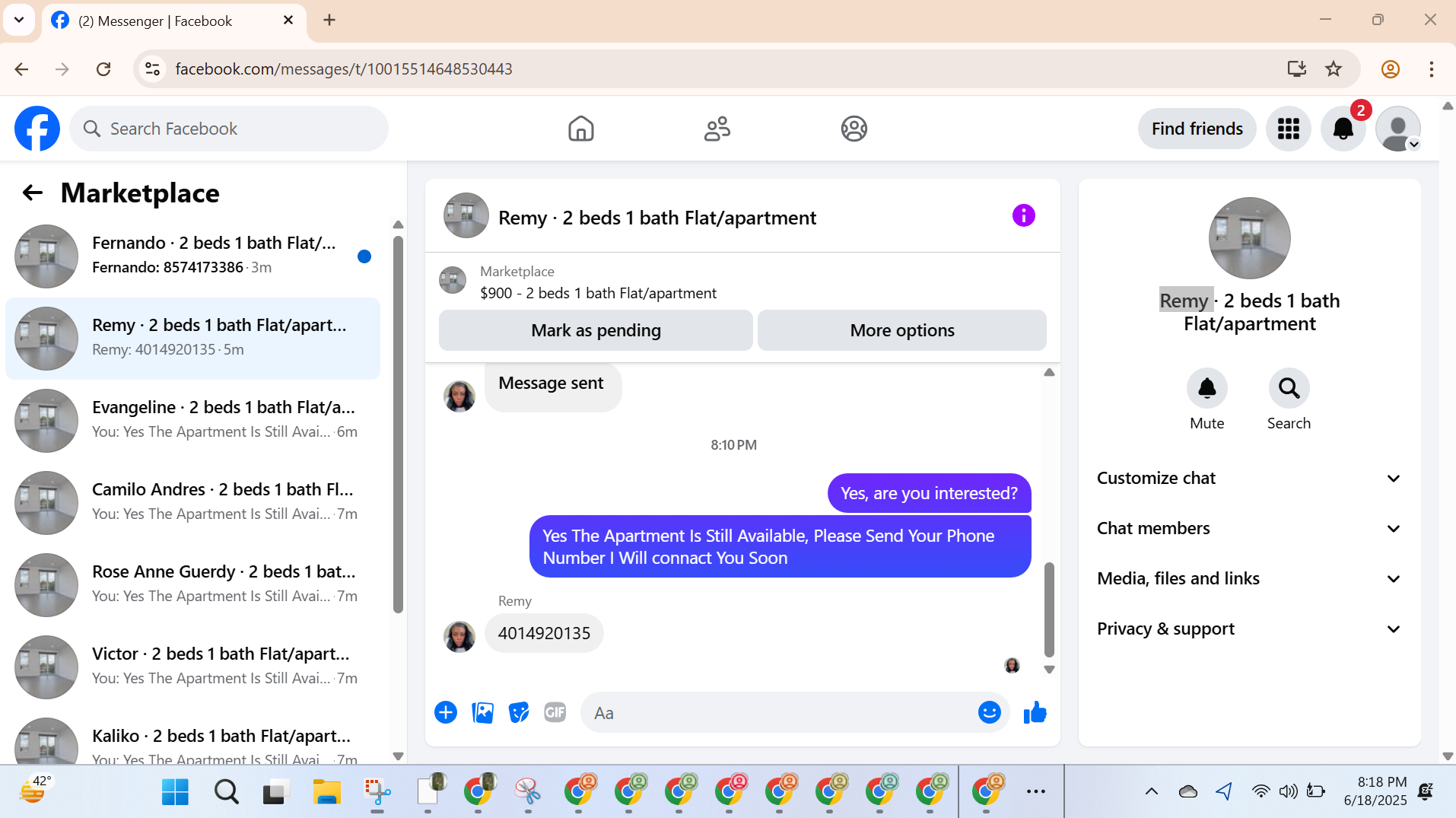Expand the Privacy & support section
This screenshot has width=1456, height=818.
pos(1249,629)
